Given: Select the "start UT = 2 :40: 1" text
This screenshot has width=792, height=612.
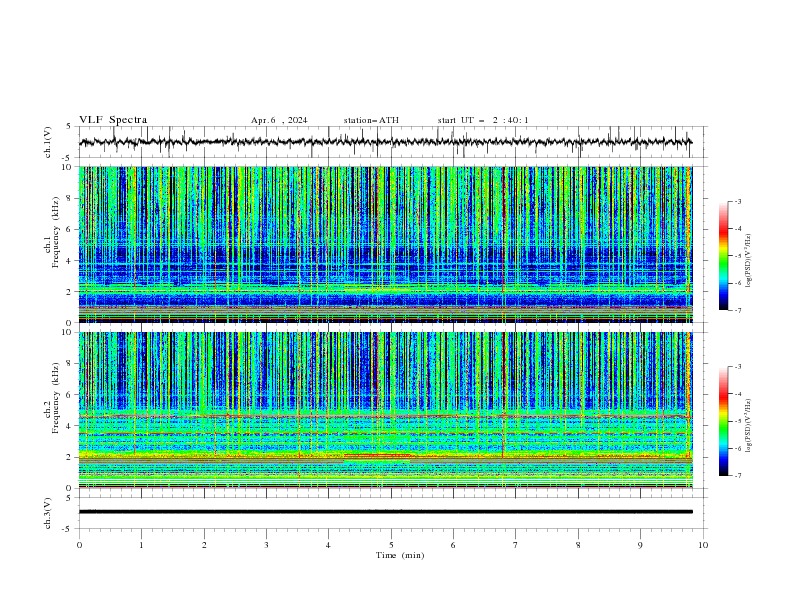Looking at the screenshot, I should click(x=483, y=120).
